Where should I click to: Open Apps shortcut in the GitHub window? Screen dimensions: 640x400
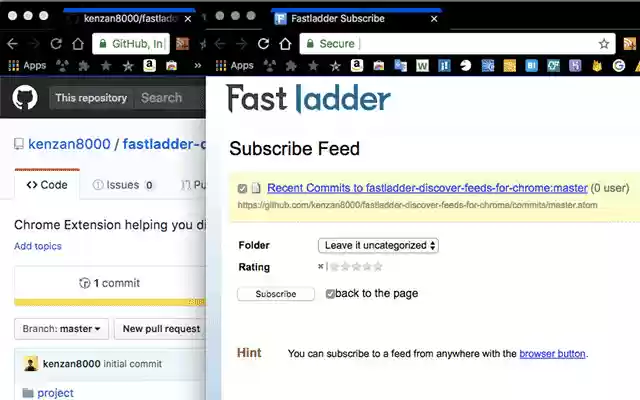(27, 65)
